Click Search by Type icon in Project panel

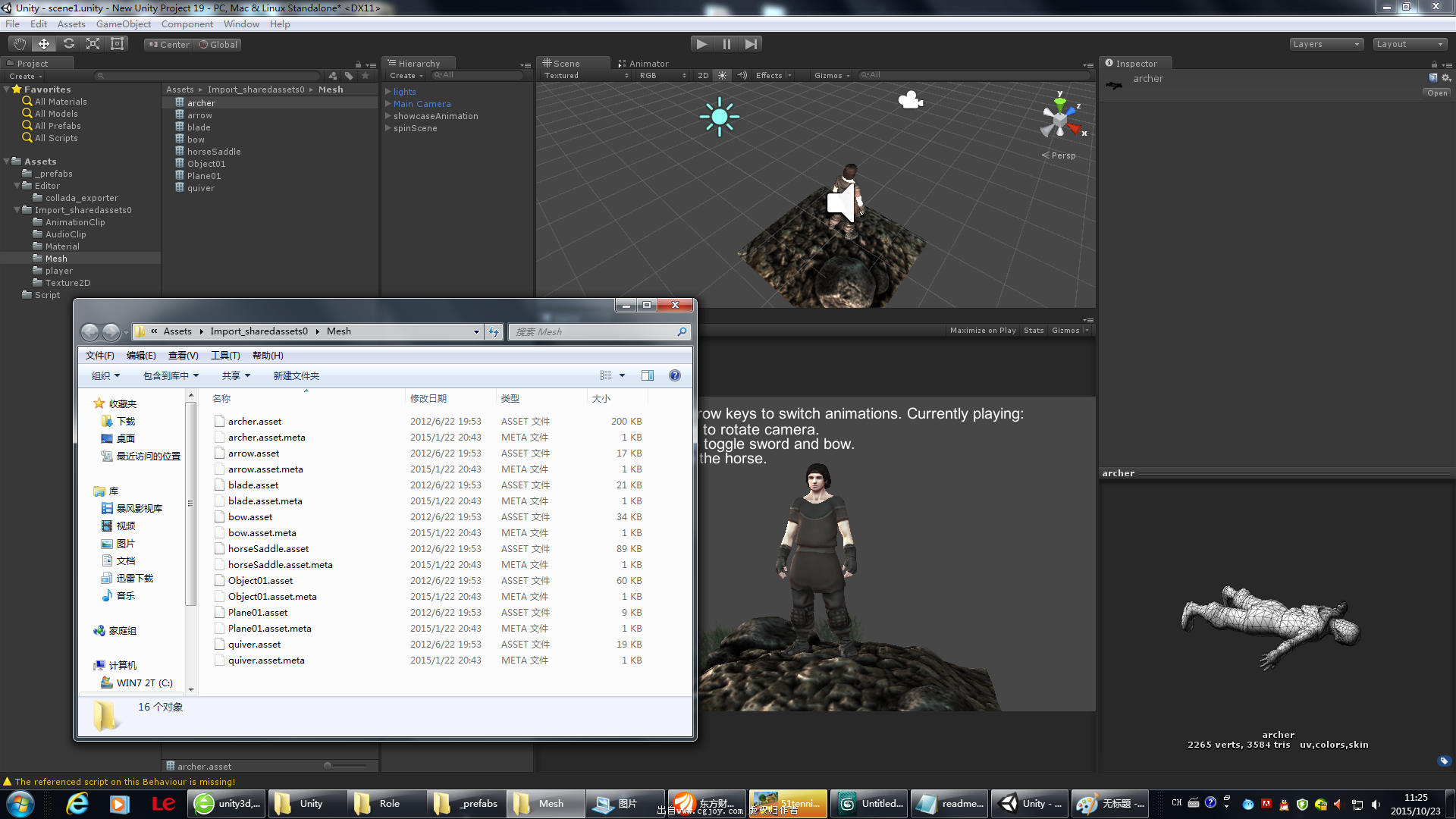coord(333,76)
